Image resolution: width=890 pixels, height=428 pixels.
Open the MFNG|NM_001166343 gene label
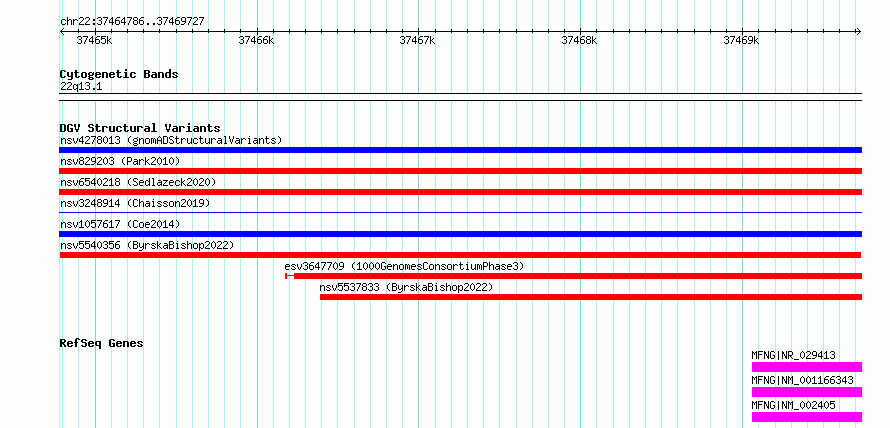[x=803, y=380]
